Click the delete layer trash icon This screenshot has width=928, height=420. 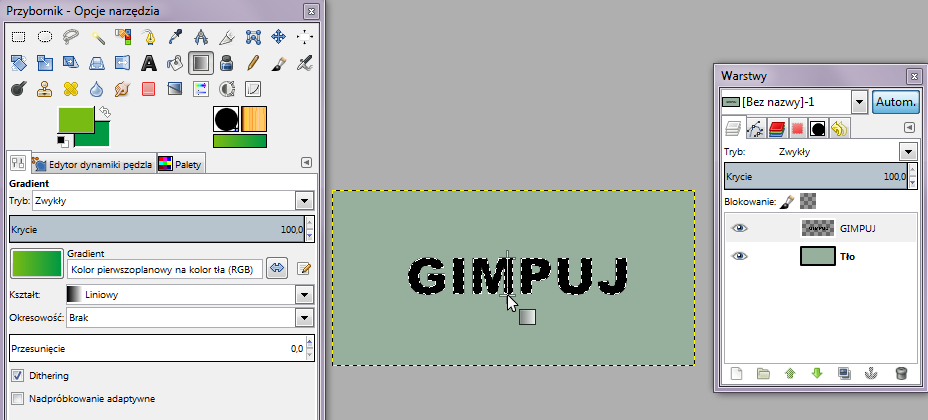coord(901,373)
